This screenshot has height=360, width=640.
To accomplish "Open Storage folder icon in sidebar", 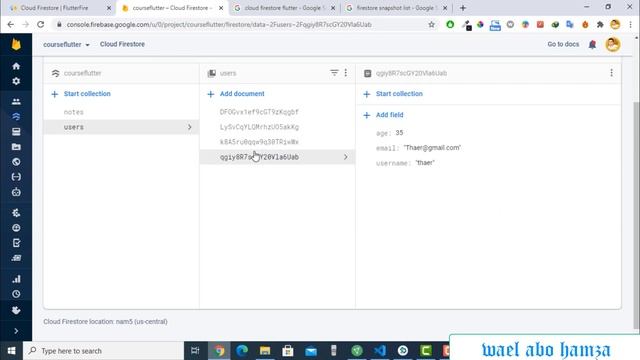I will [16, 147].
